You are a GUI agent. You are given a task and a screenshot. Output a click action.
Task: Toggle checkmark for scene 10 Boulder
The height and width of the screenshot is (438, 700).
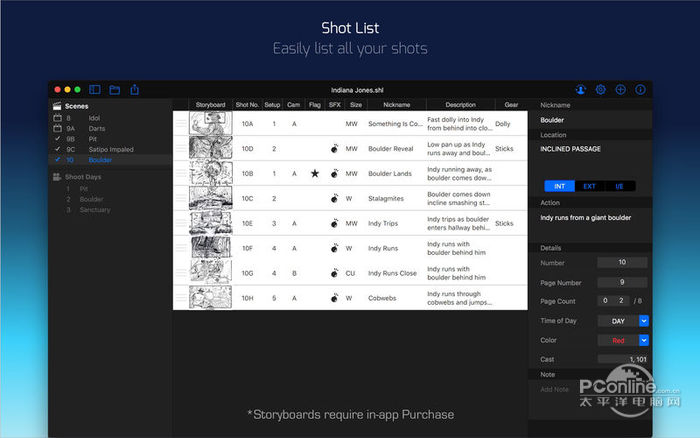58,159
